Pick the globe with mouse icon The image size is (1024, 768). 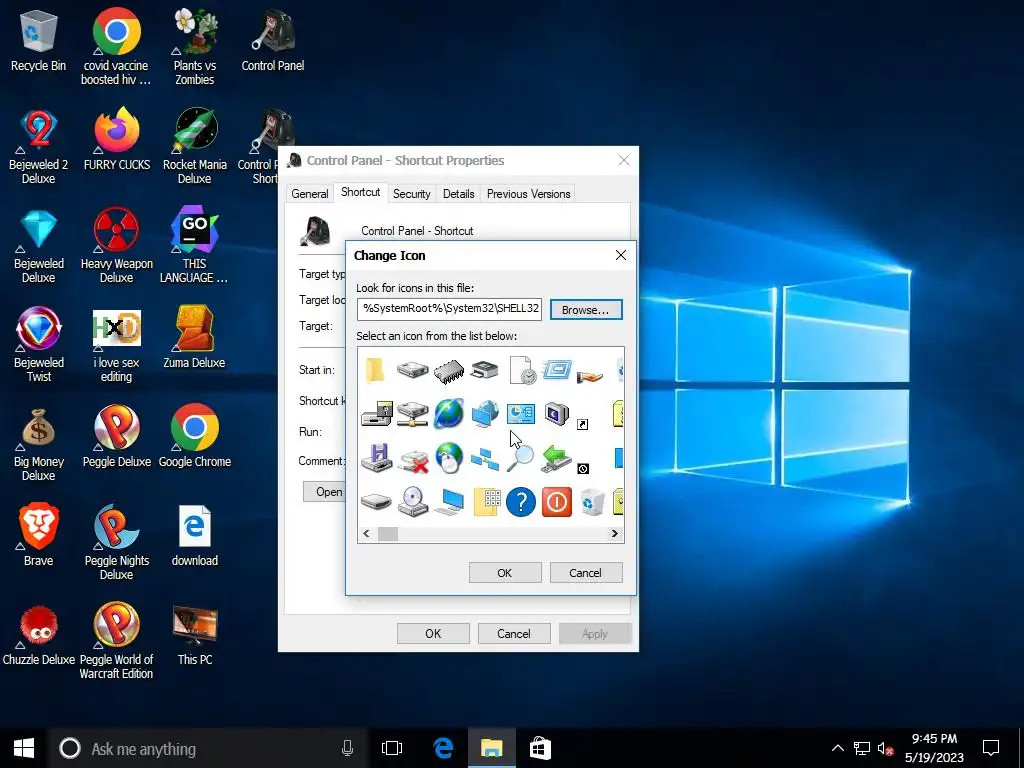[449, 457]
